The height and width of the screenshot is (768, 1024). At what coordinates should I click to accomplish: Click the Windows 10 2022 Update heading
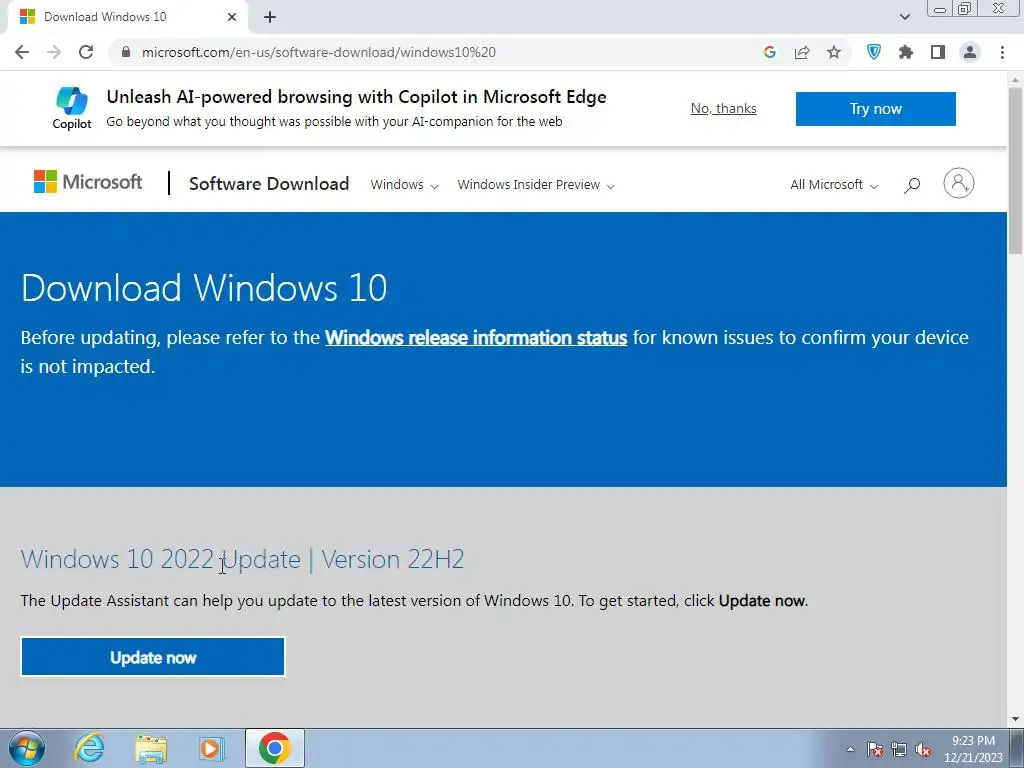(x=242, y=559)
